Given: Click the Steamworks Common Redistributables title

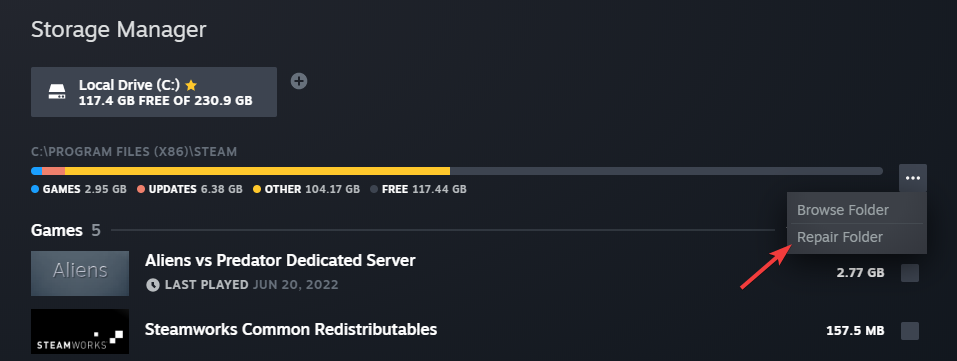Looking at the screenshot, I should (x=291, y=330).
